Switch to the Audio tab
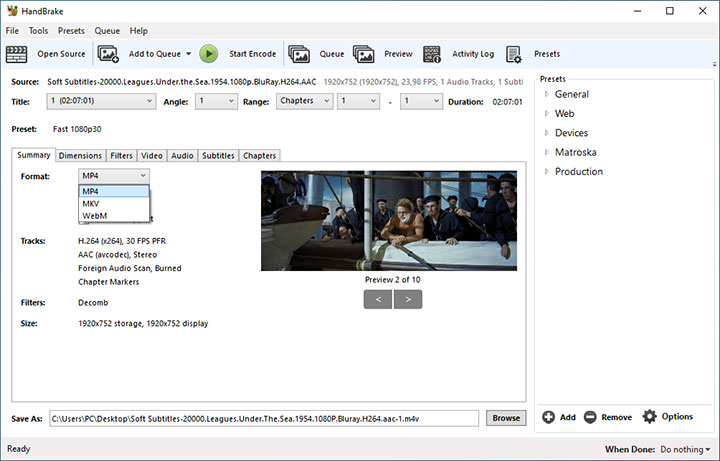 click(182, 156)
